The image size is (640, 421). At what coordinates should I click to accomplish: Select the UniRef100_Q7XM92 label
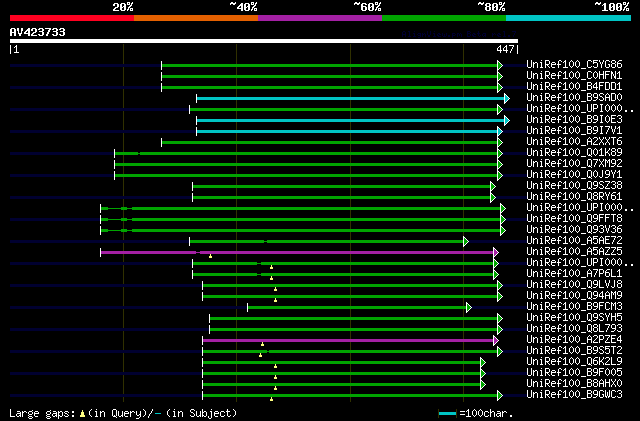click(x=574, y=163)
